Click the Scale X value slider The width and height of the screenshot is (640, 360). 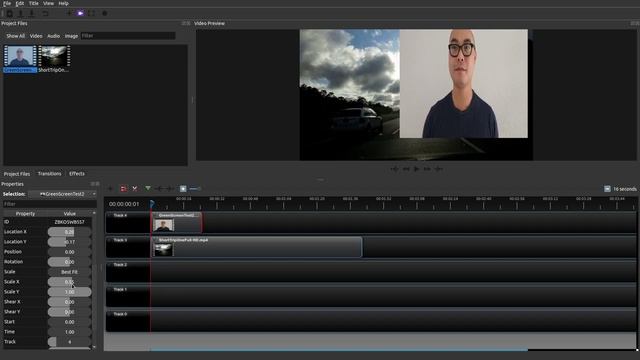click(x=69, y=282)
